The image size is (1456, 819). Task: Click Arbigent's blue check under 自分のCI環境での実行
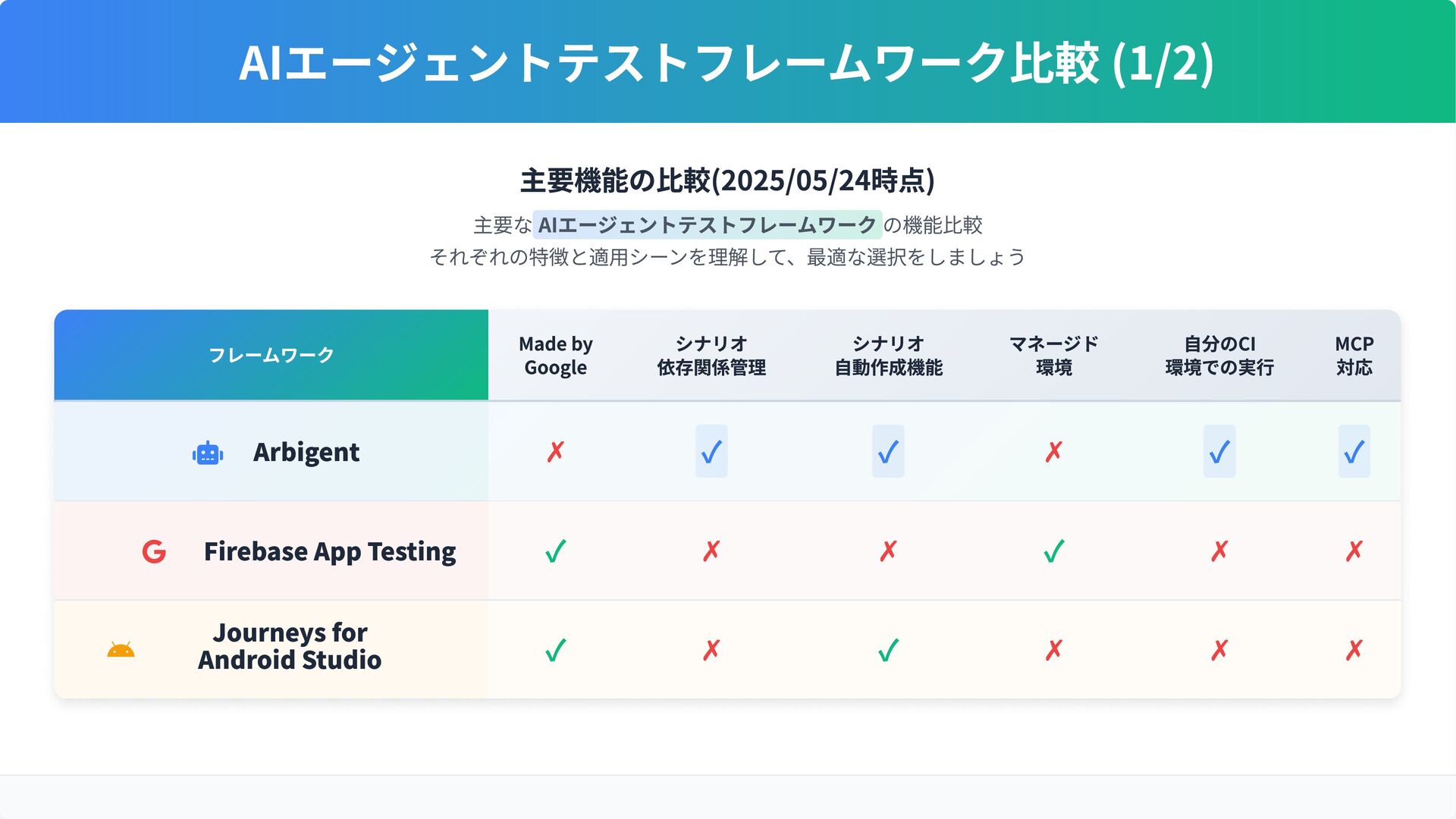tap(1219, 452)
